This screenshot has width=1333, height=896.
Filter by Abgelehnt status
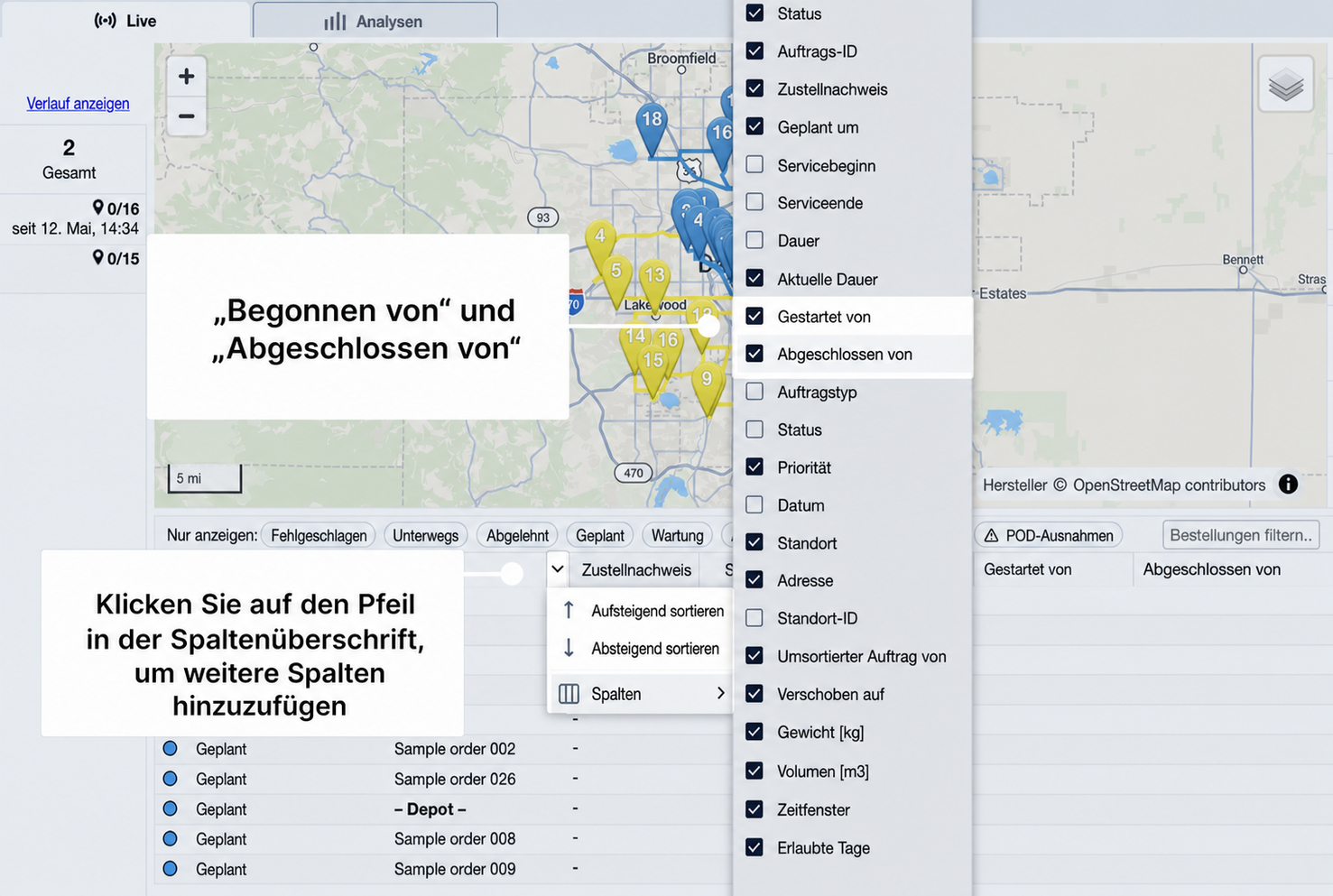pyautogui.click(x=517, y=535)
